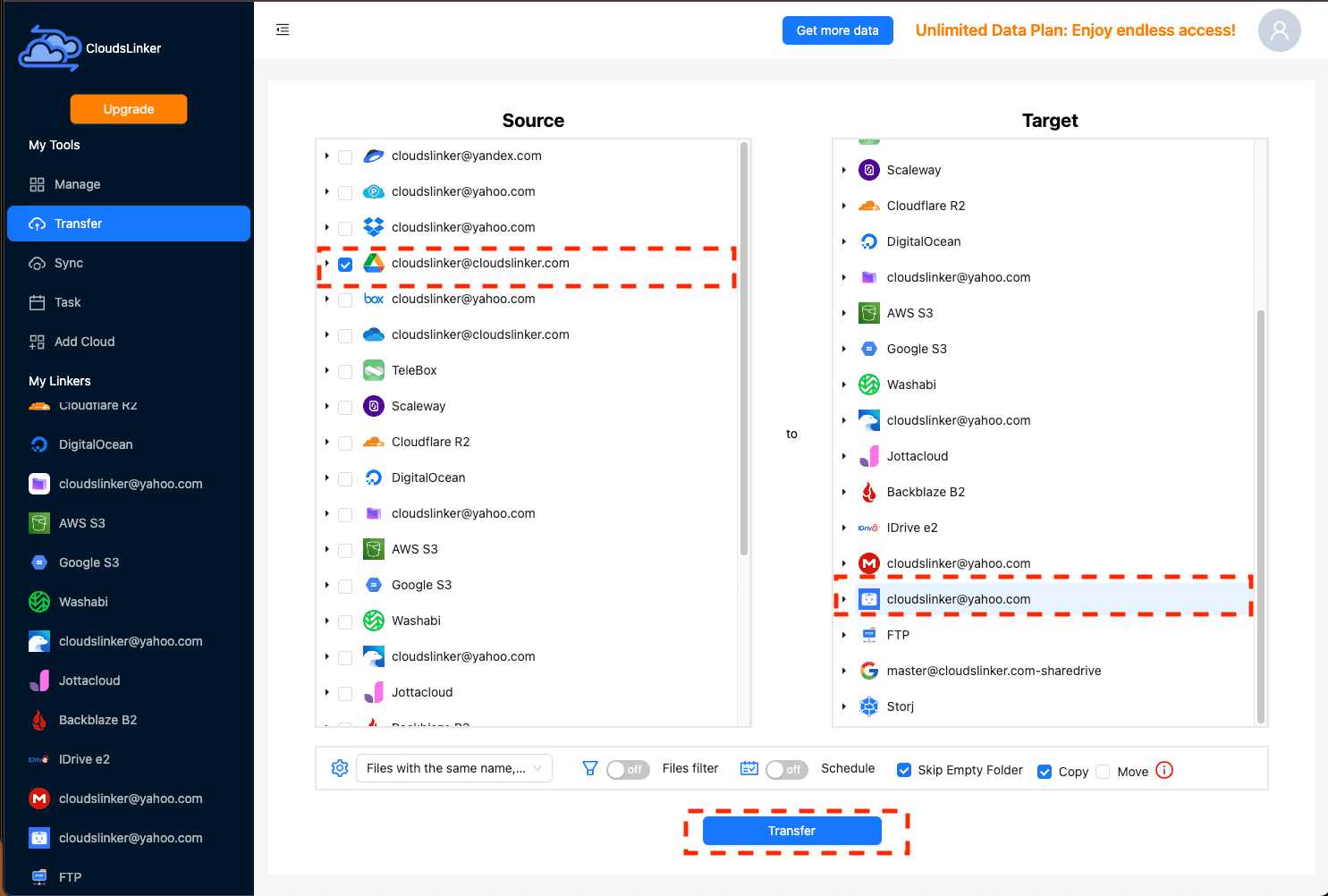This screenshot has height=896, width=1328.
Task: Open Manage in sidebar
Action: click(x=129, y=184)
